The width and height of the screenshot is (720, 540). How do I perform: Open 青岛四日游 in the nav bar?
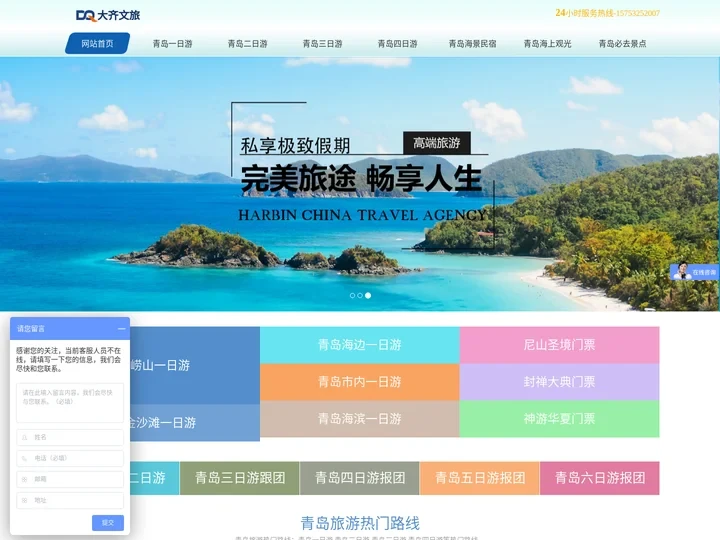tap(397, 44)
